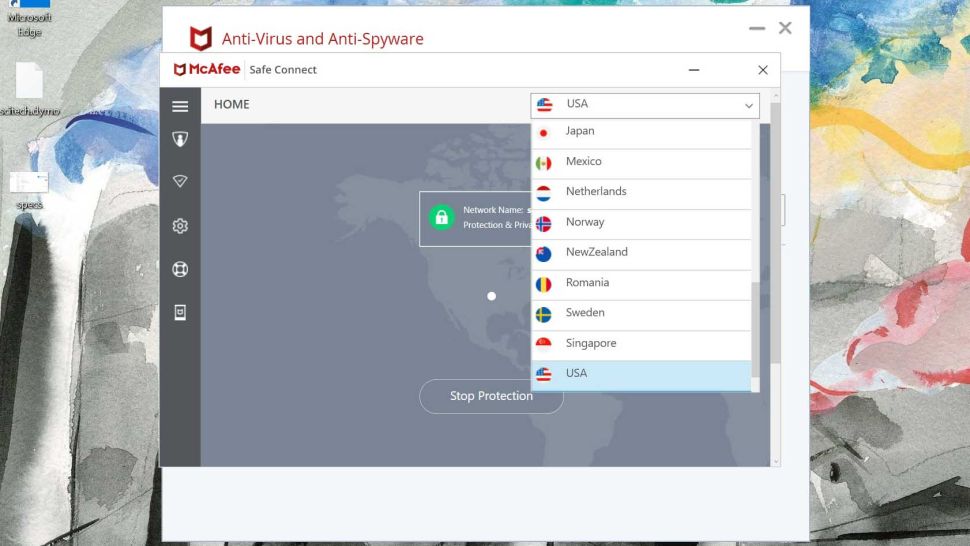This screenshot has width=970, height=546.
Task: Choose NewZealand from the country list
Action: [x=642, y=253]
